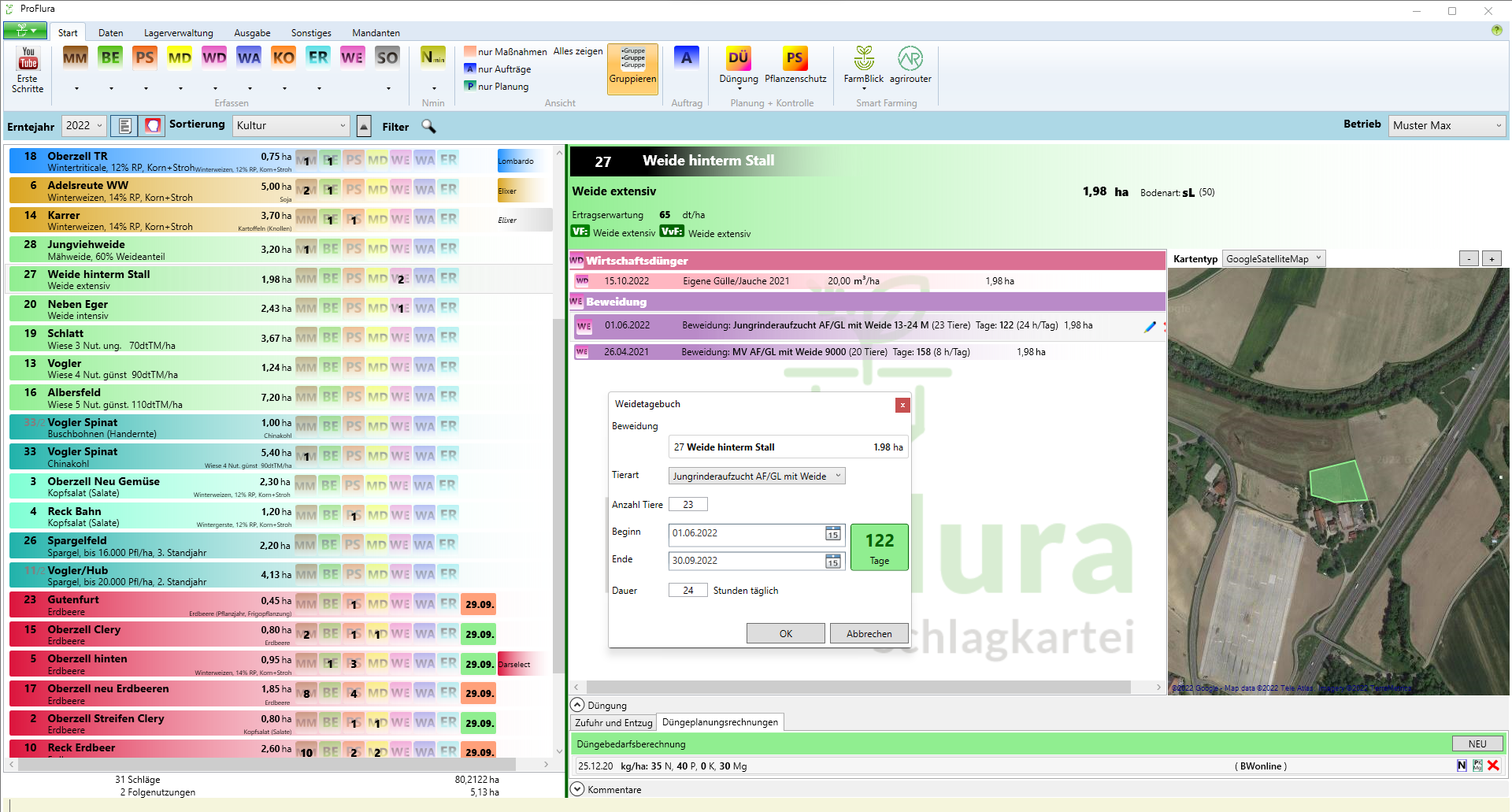Confirm the Weidetagebuch dialog with OK
Screen dimensions: 1512x812
coord(785,634)
